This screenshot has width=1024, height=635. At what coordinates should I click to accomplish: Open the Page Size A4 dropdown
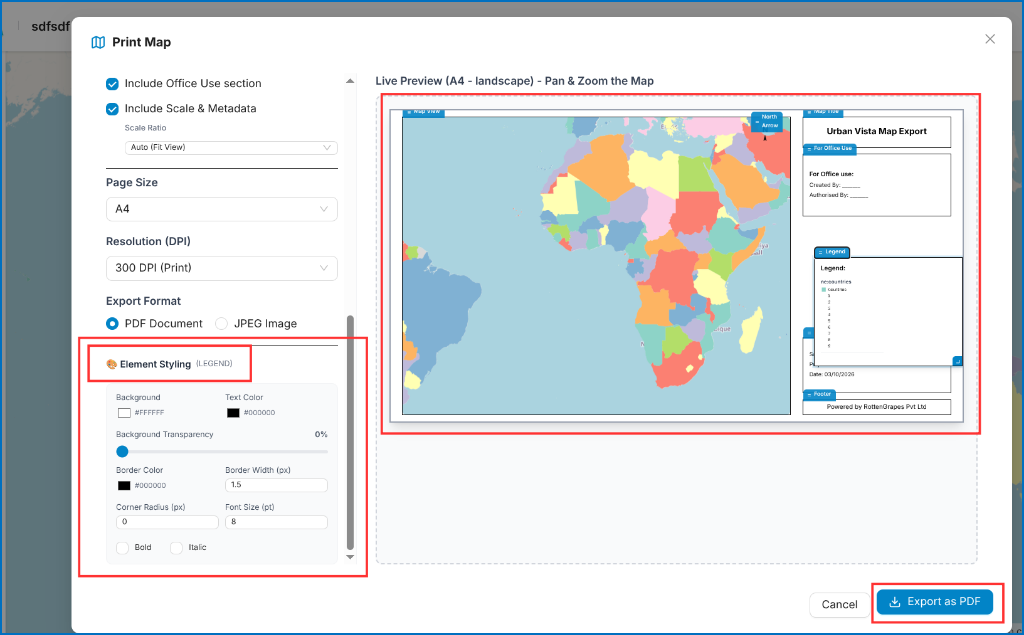point(222,209)
